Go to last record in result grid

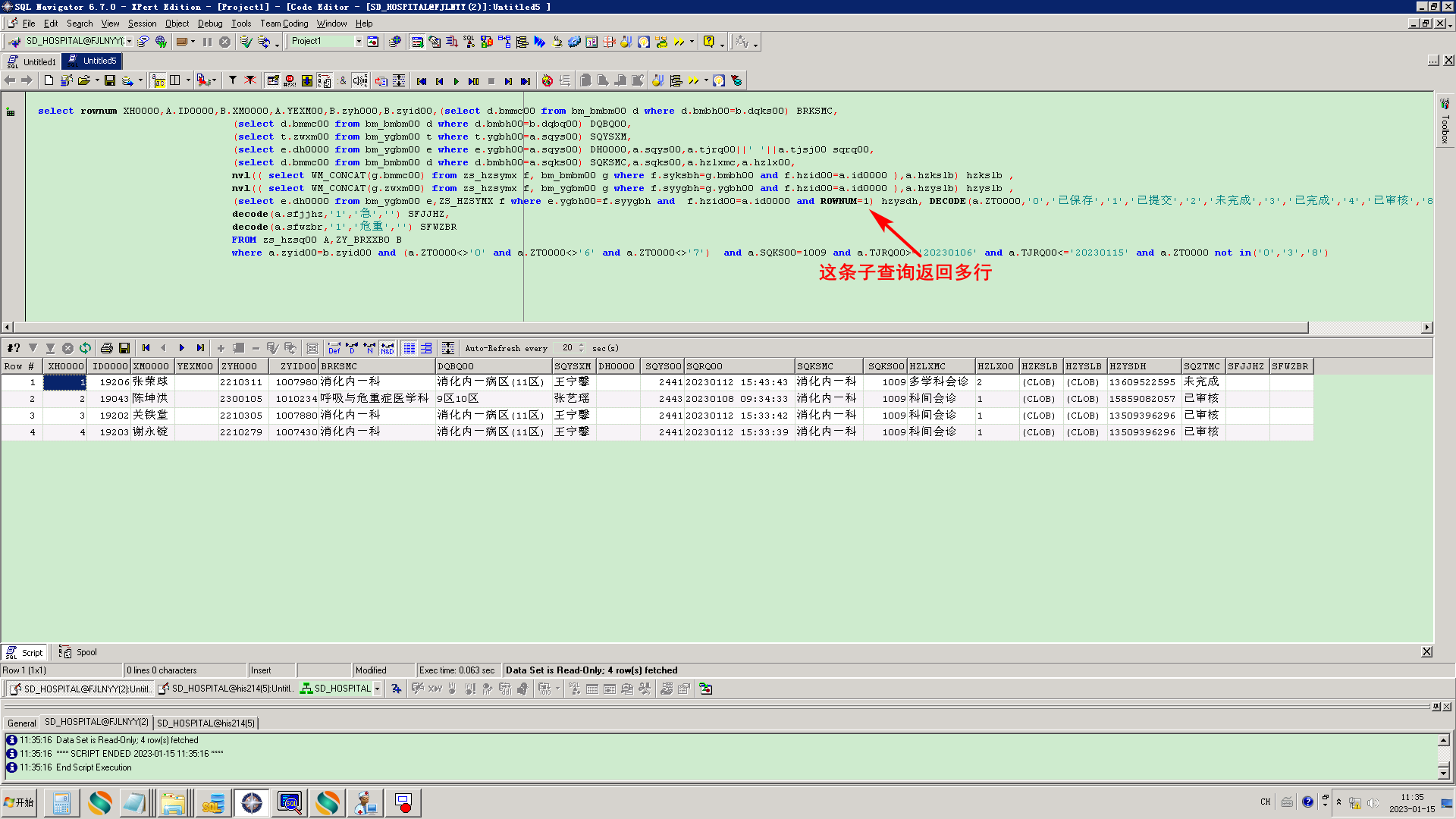(x=200, y=348)
